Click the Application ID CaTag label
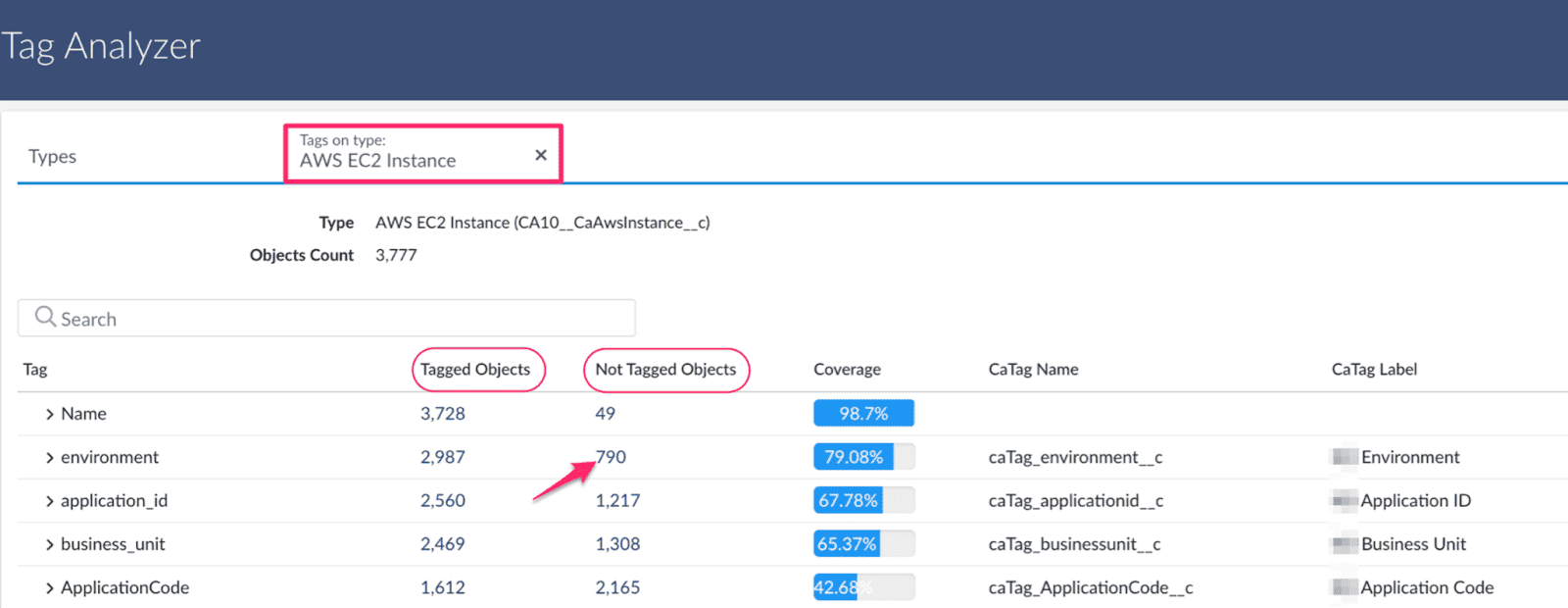 pos(1416,500)
